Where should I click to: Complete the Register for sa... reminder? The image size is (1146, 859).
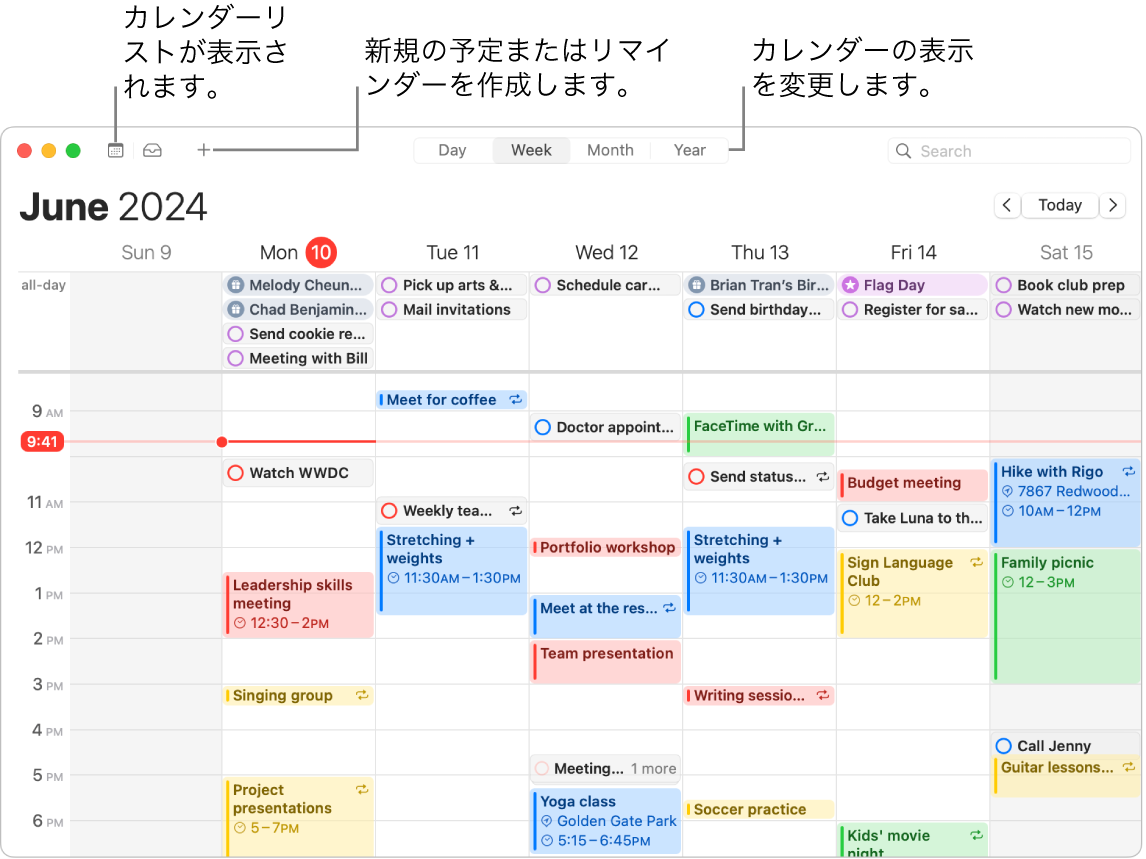850,310
